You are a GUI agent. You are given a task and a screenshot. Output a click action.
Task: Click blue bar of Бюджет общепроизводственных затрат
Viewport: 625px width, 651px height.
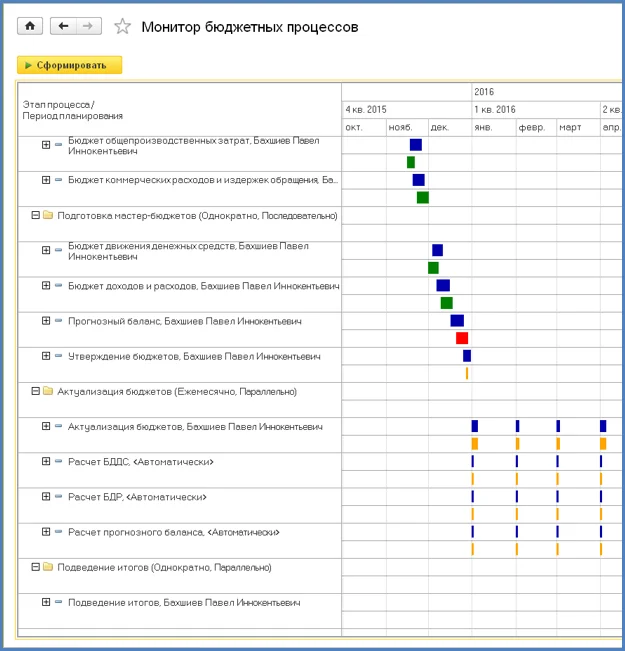pos(416,144)
